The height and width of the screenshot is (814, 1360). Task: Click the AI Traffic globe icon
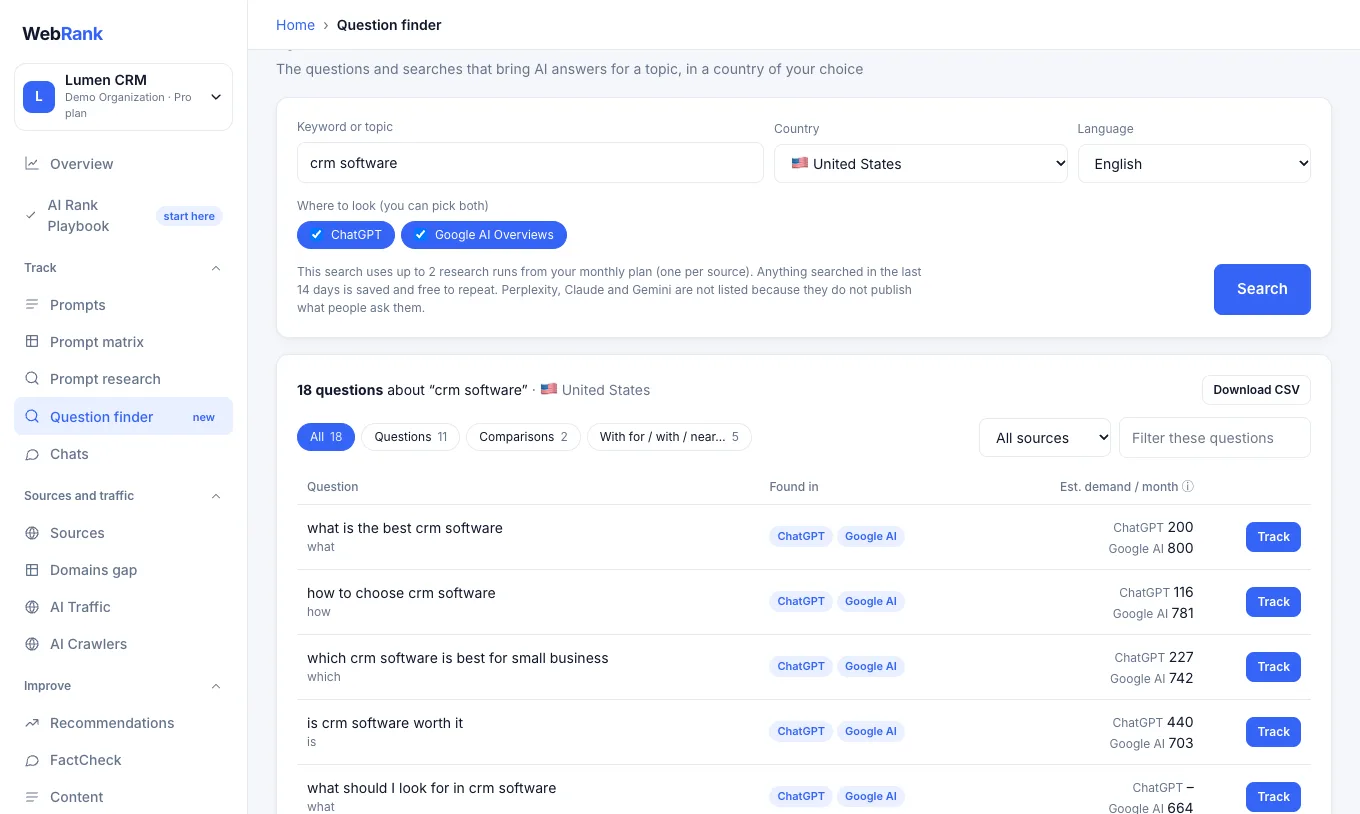coord(32,607)
